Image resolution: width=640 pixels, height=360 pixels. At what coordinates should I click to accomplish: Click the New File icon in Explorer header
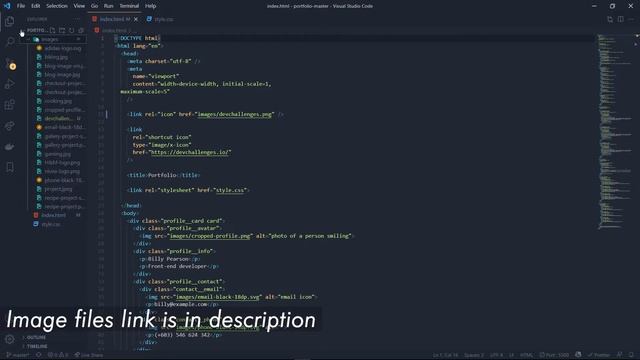tap(53, 30)
